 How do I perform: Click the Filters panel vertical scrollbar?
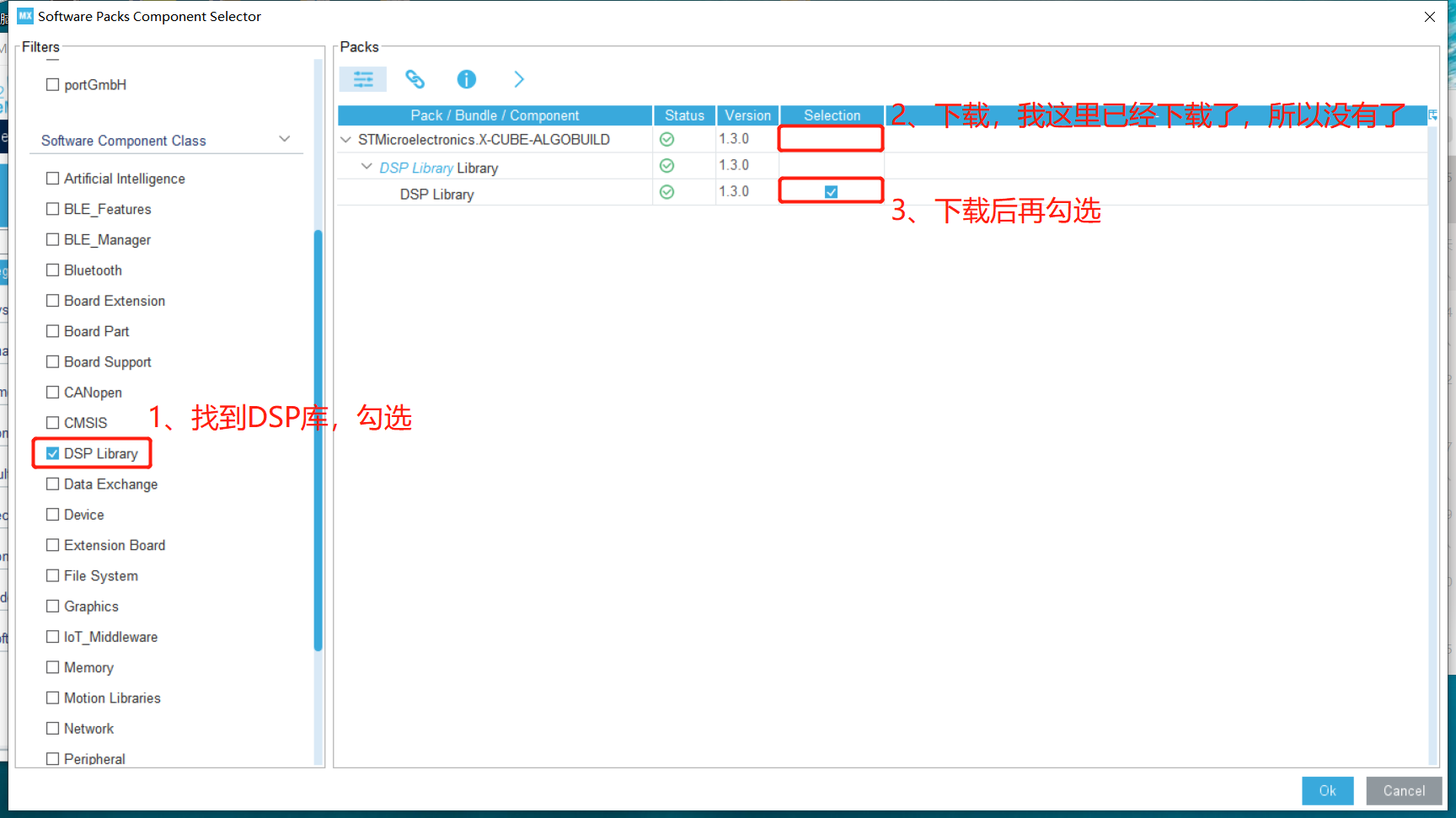click(x=318, y=440)
